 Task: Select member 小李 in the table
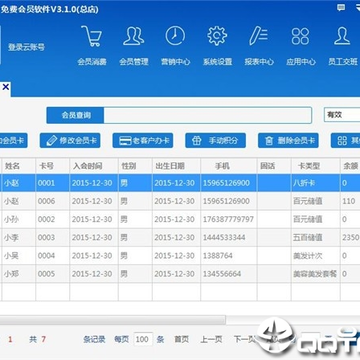pyautogui.click(x=11, y=237)
